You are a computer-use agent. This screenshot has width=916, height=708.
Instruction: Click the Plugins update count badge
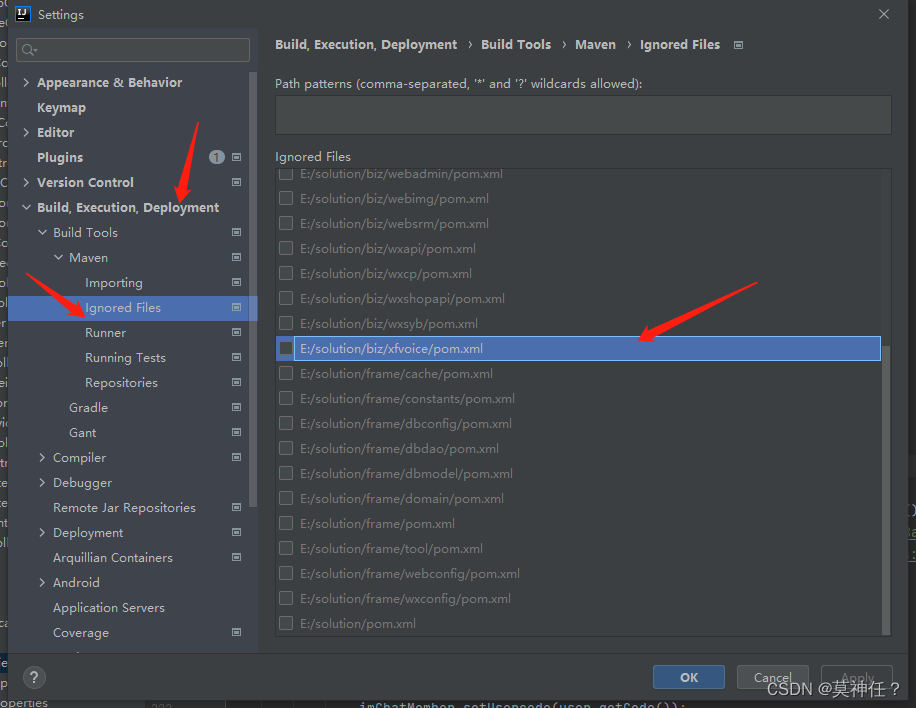pyautogui.click(x=217, y=157)
